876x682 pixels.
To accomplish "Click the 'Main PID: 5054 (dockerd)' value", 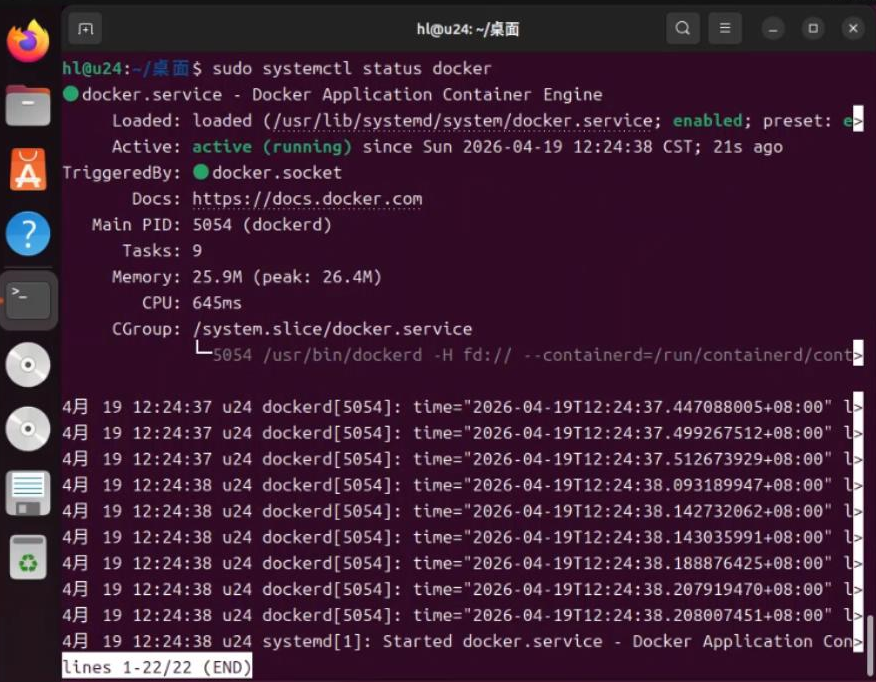I will click(262, 225).
